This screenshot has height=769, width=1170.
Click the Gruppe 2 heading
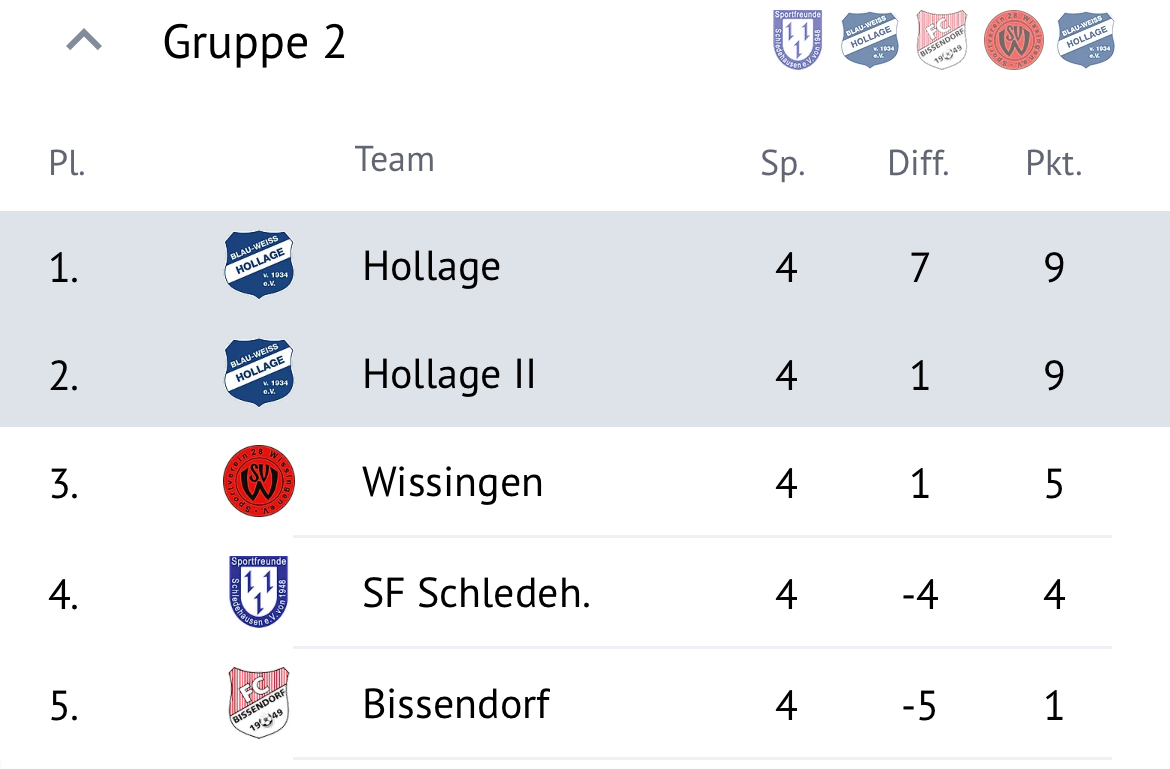254,43
